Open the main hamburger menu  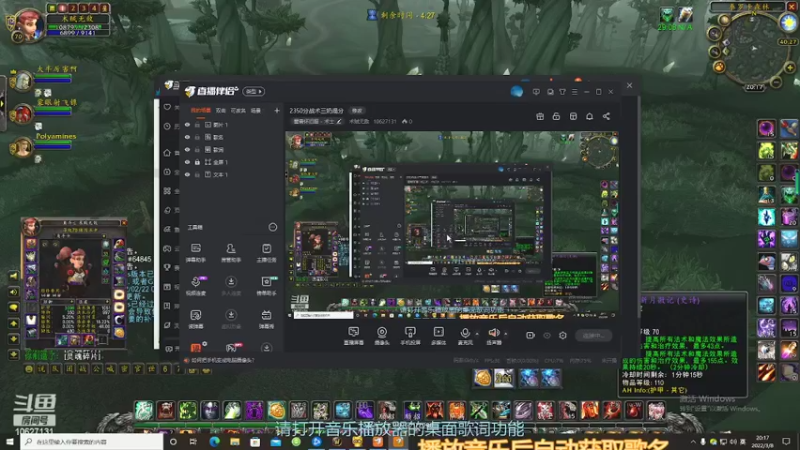574,92
